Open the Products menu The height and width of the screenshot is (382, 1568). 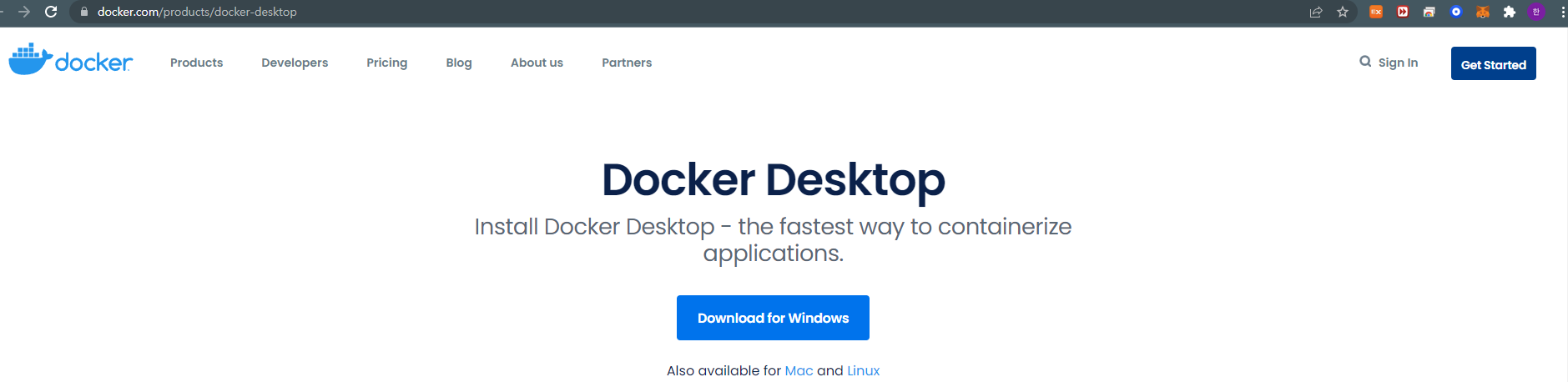coord(197,63)
